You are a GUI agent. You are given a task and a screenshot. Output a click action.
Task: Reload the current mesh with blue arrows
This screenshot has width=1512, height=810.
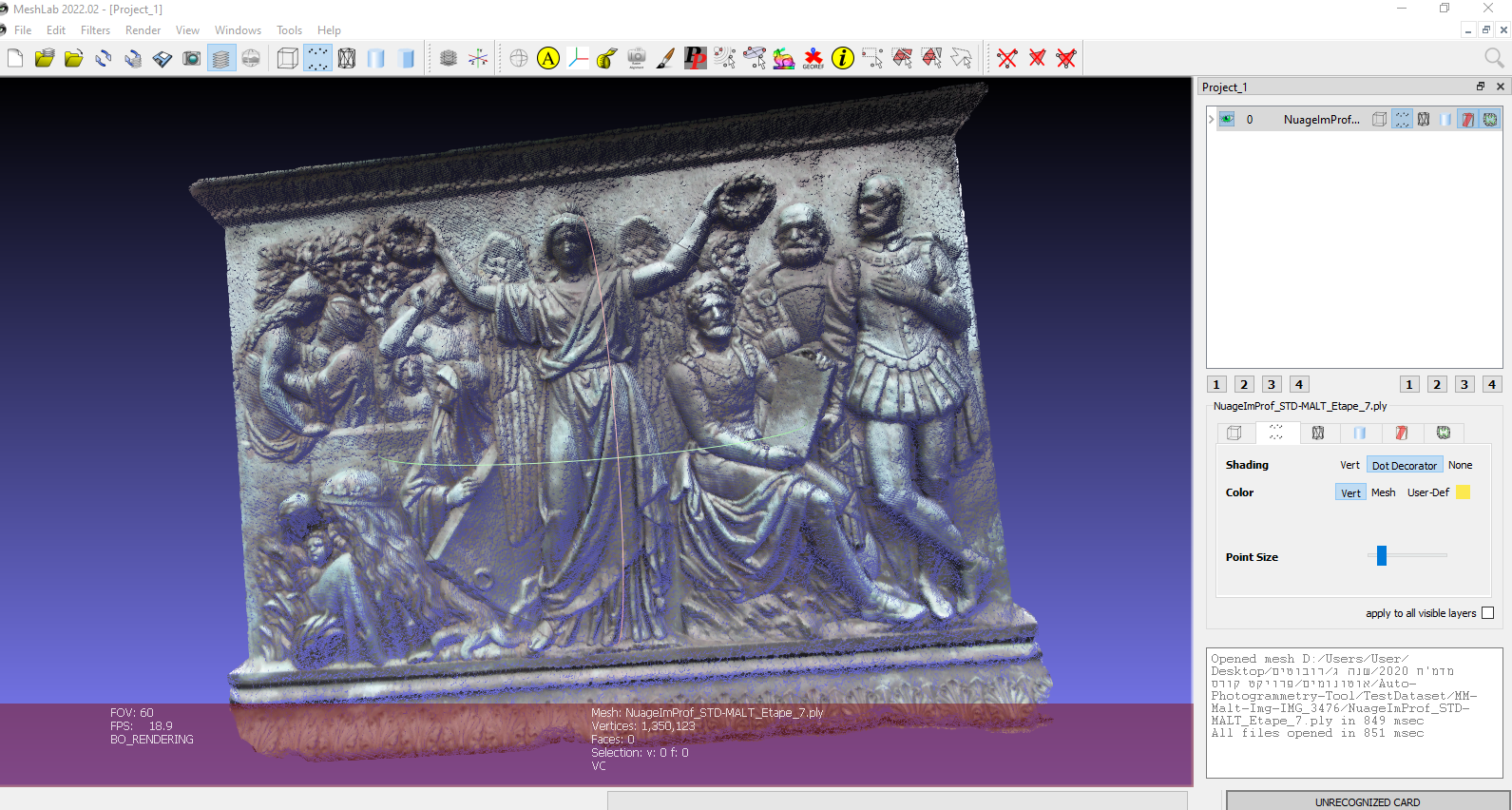pyautogui.click(x=104, y=59)
